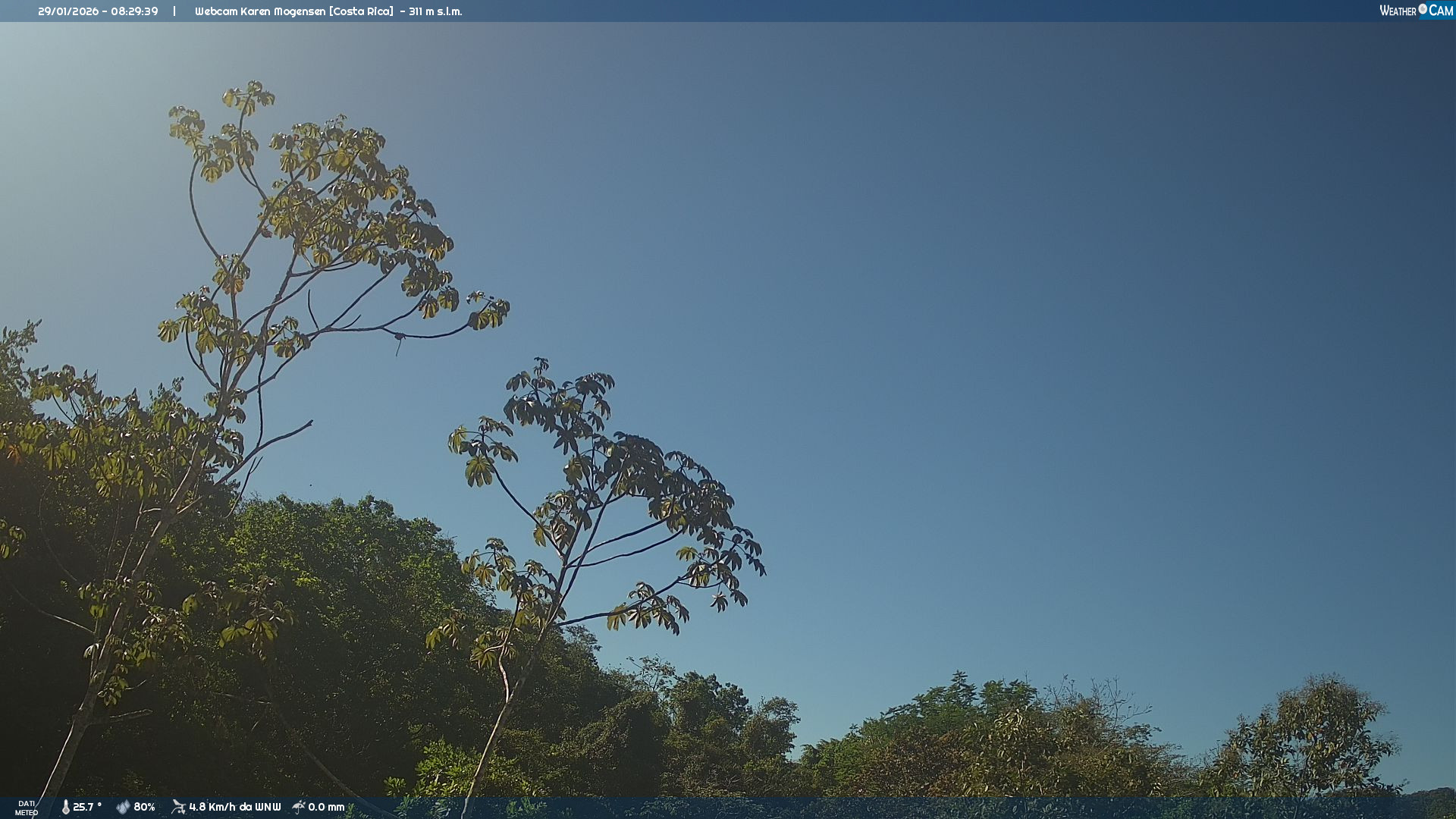Click the humidity water drops icon
This screenshot has height=819, width=1456.
click(123, 807)
